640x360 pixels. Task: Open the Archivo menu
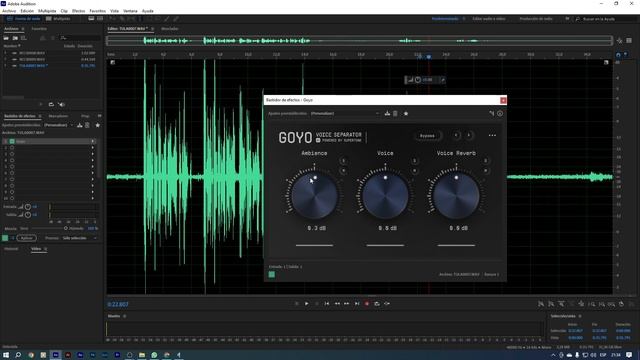(9, 11)
